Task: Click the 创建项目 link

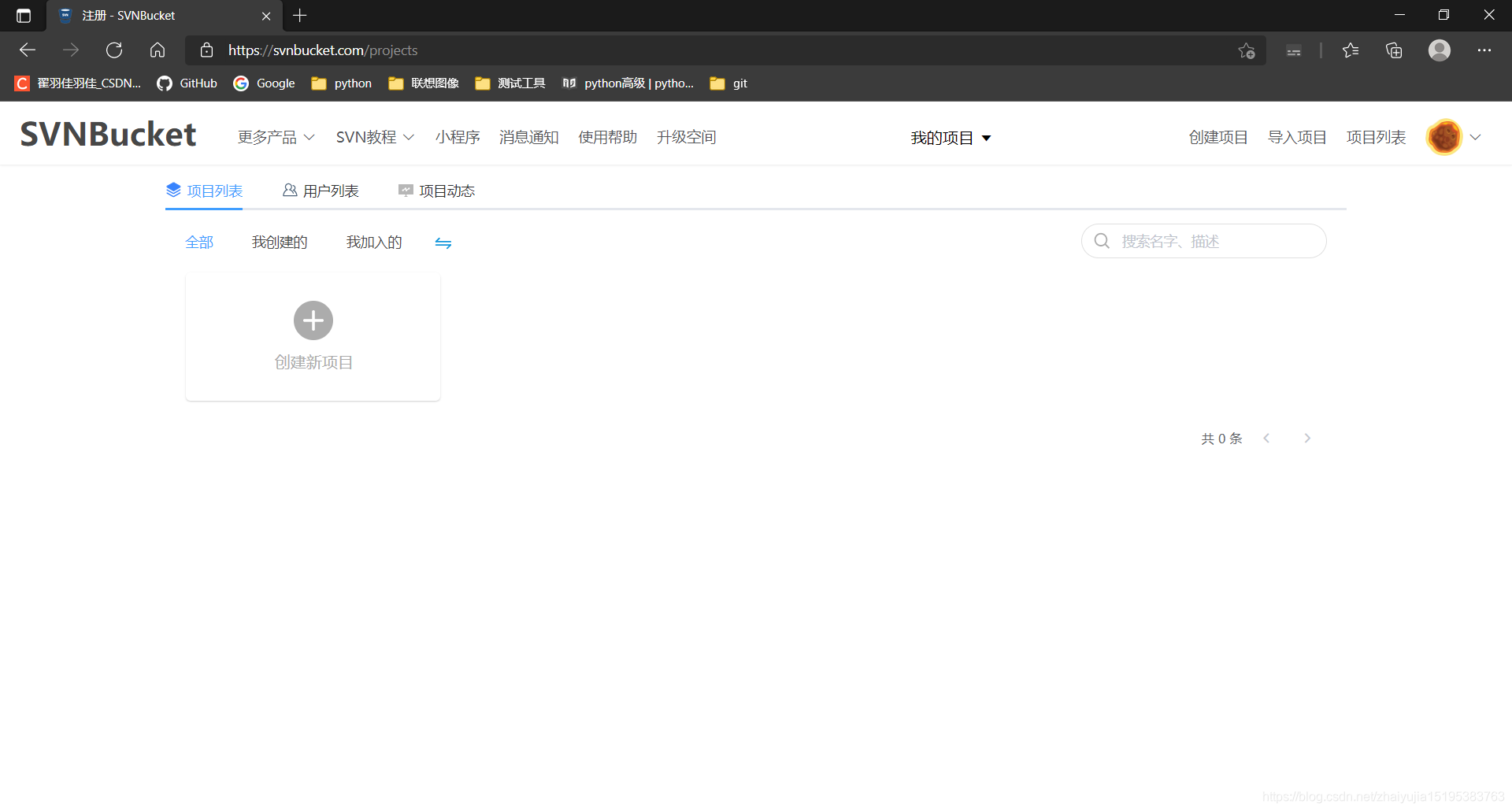Action: click(1217, 137)
